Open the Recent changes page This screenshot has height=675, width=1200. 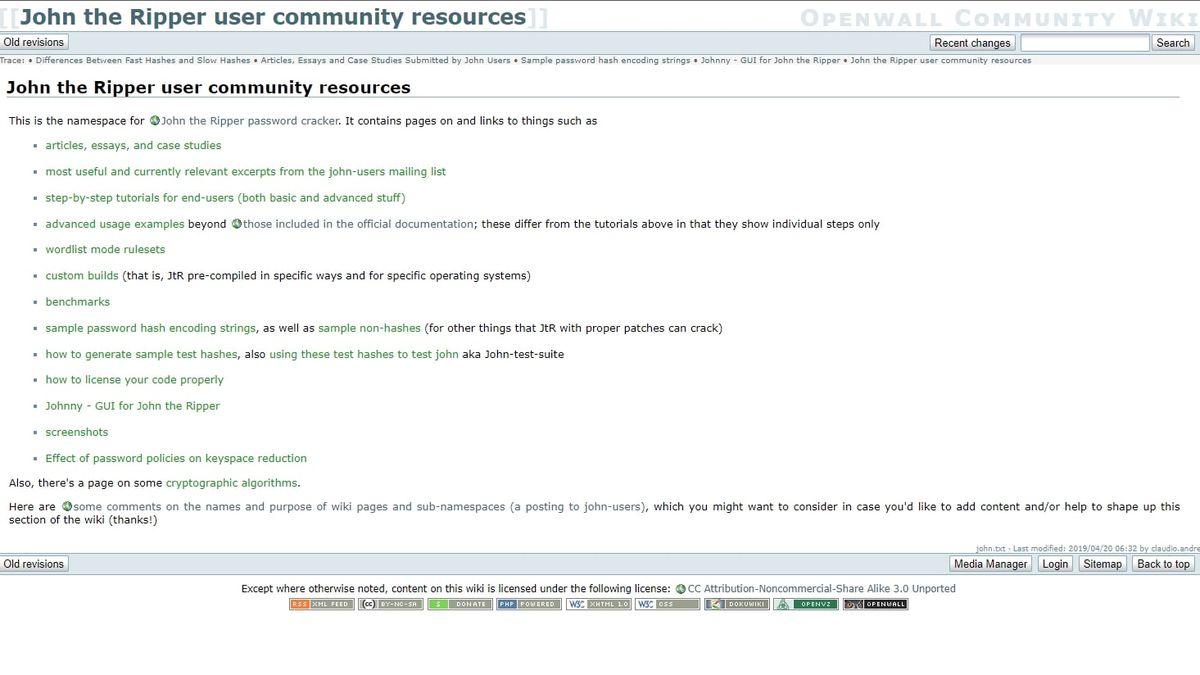(972, 43)
